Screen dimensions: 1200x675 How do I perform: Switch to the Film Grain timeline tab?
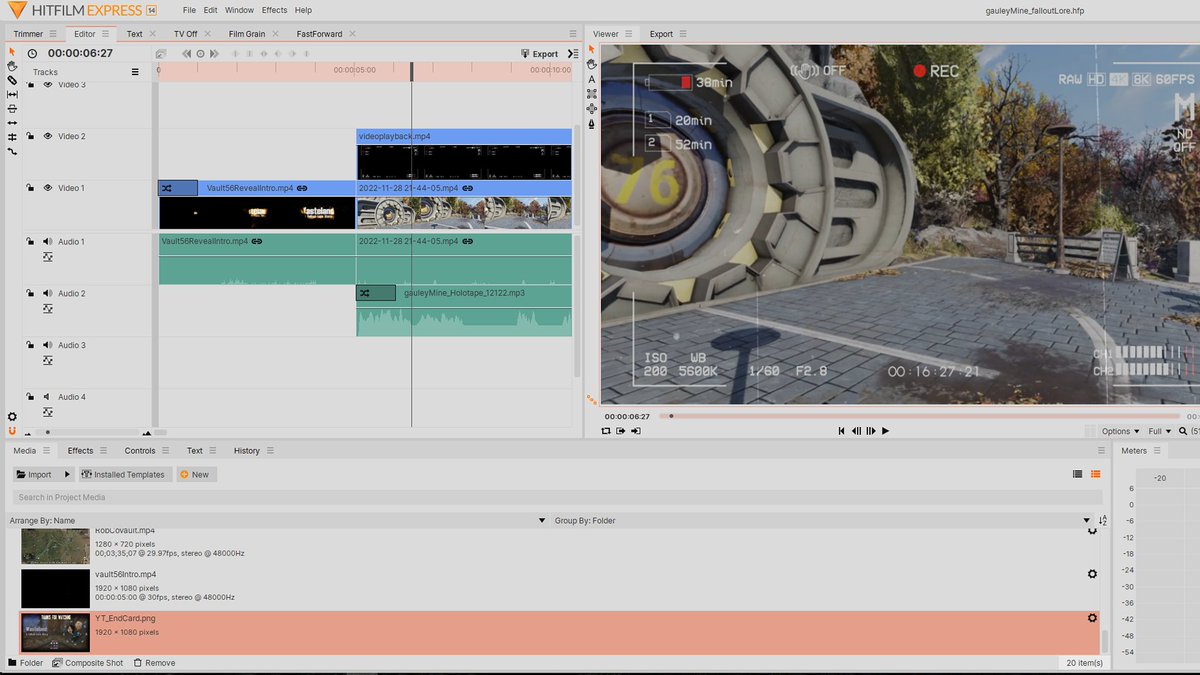click(x=247, y=34)
